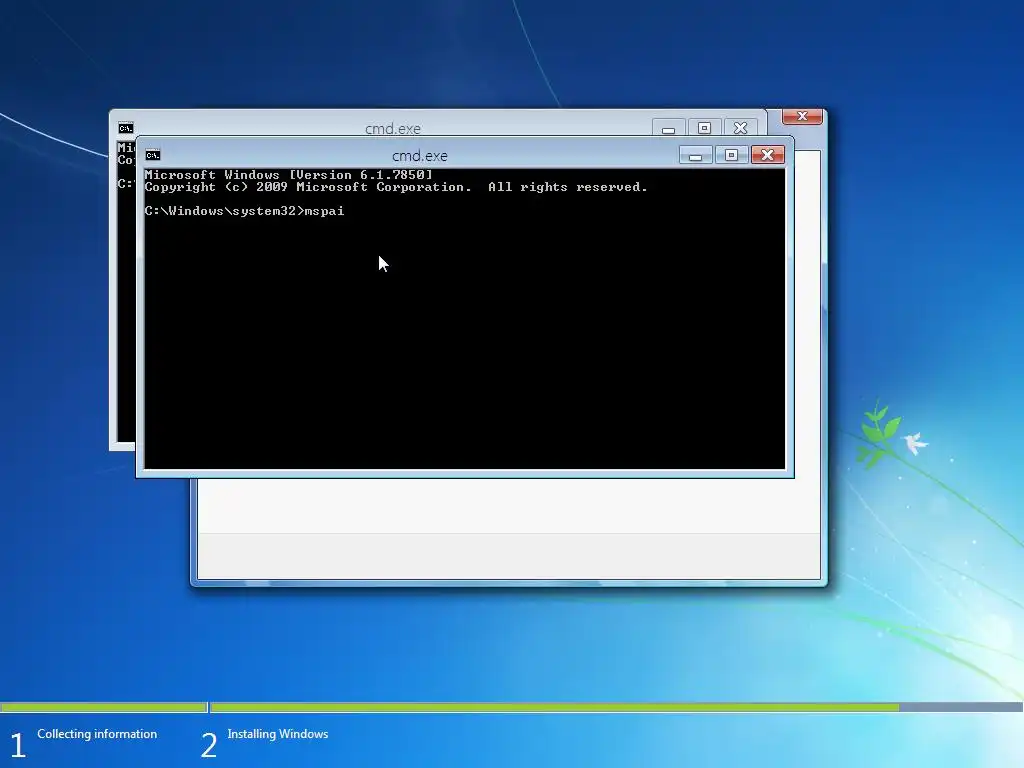Click the step 2 installation progress bar
Screen dimensions: 1024x768
click(x=616, y=707)
